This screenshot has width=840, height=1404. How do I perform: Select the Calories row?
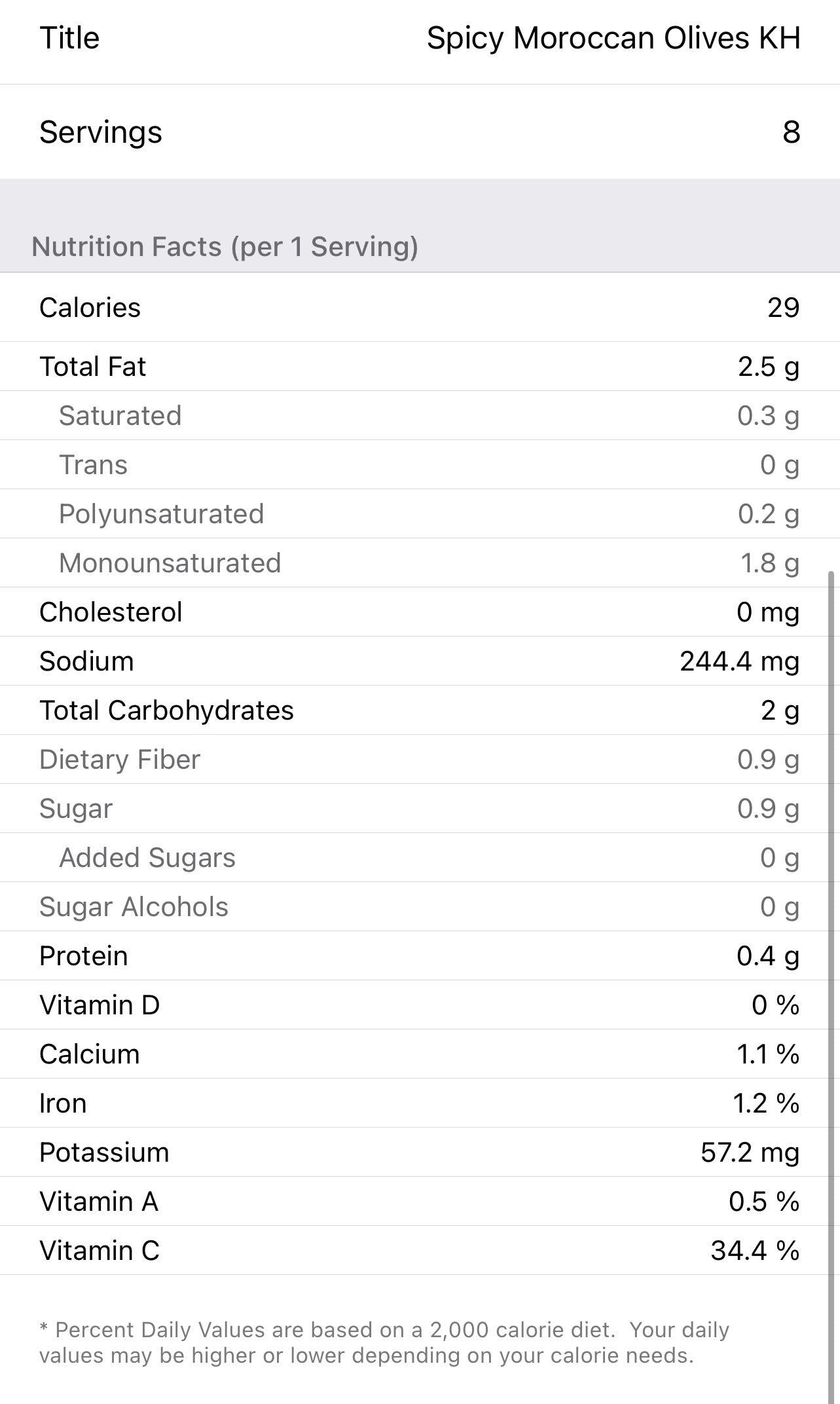(419, 308)
